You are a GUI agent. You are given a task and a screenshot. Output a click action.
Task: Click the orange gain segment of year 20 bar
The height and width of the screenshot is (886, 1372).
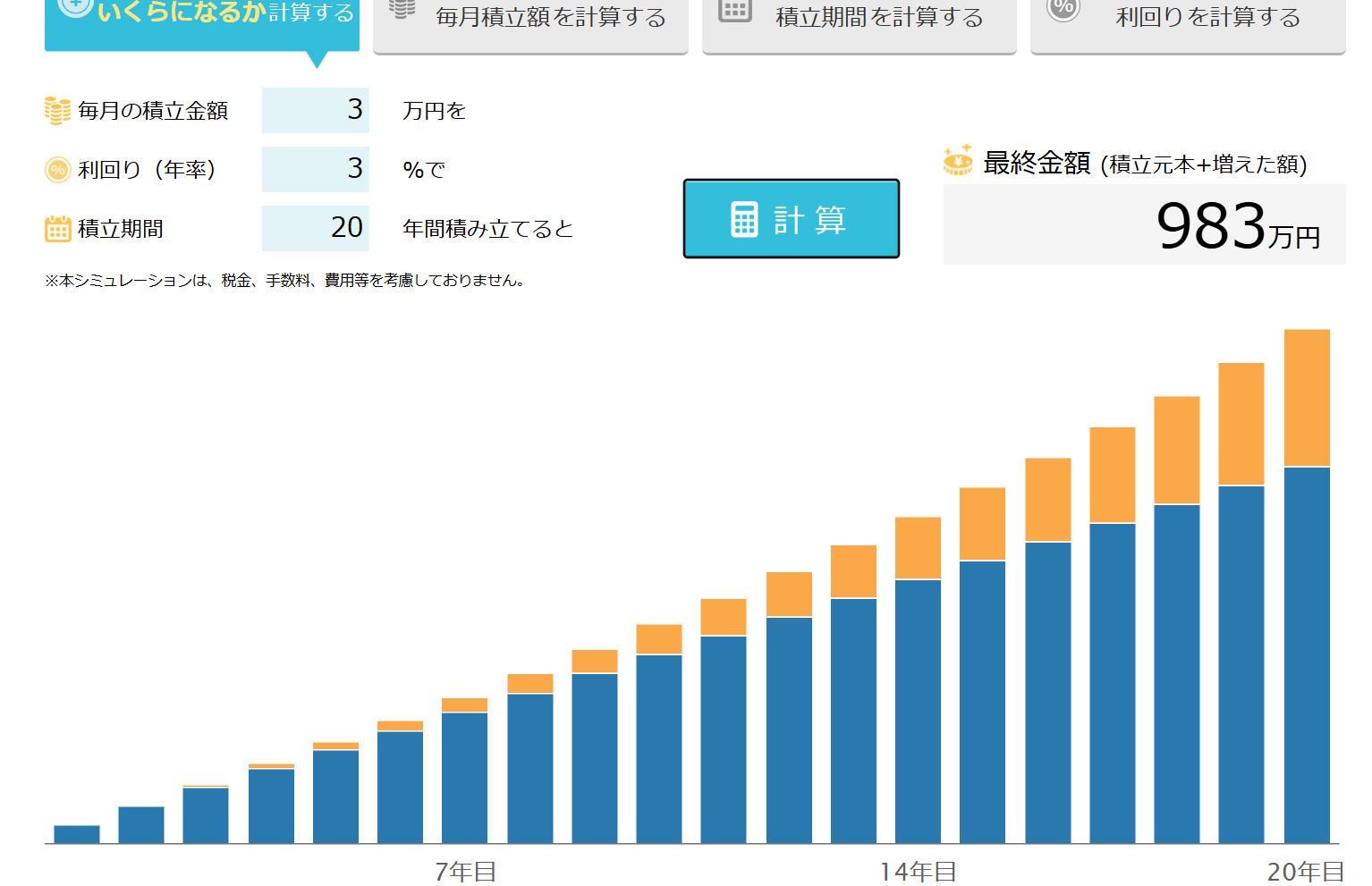pos(1307,398)
